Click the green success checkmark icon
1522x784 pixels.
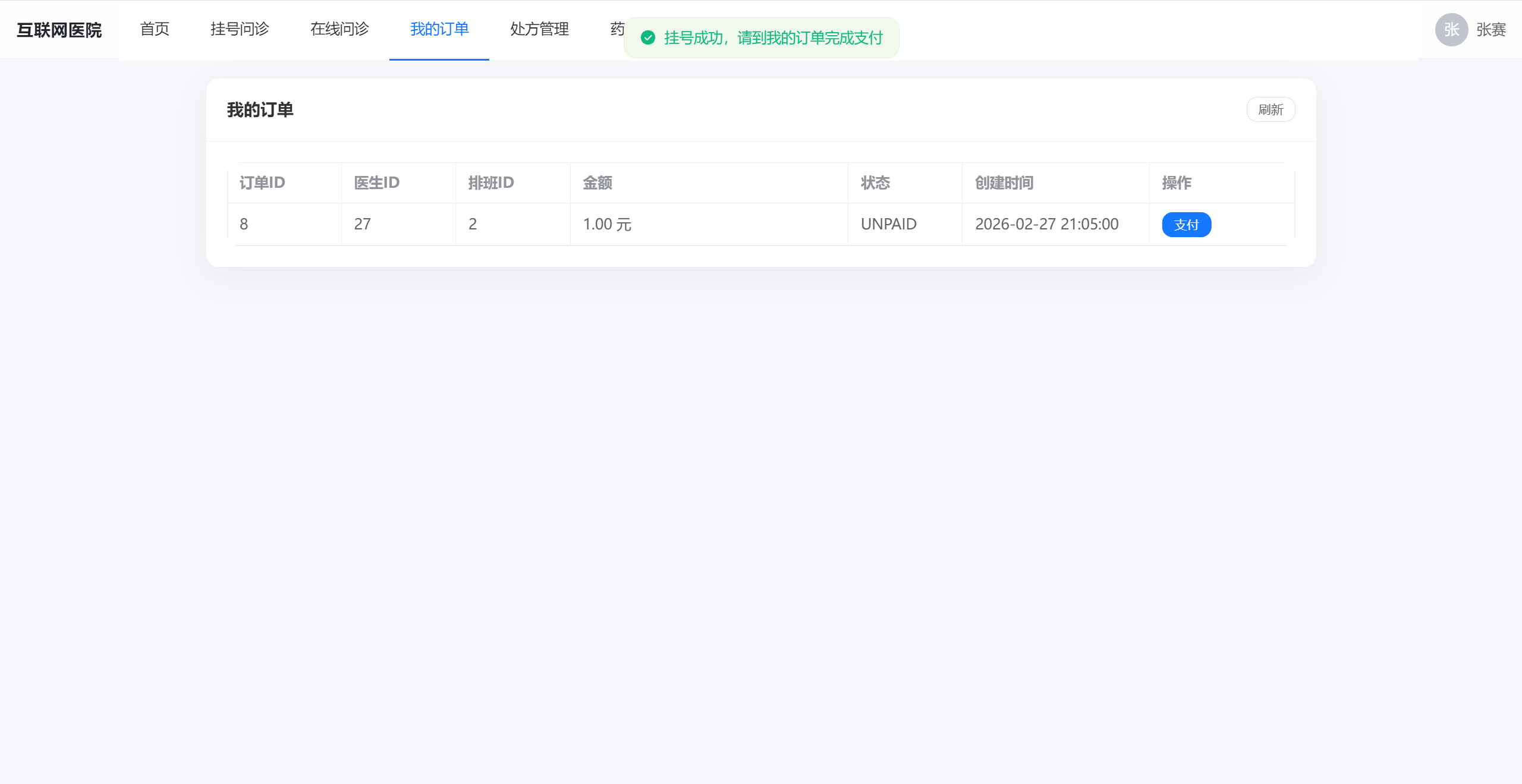point(648,38)
